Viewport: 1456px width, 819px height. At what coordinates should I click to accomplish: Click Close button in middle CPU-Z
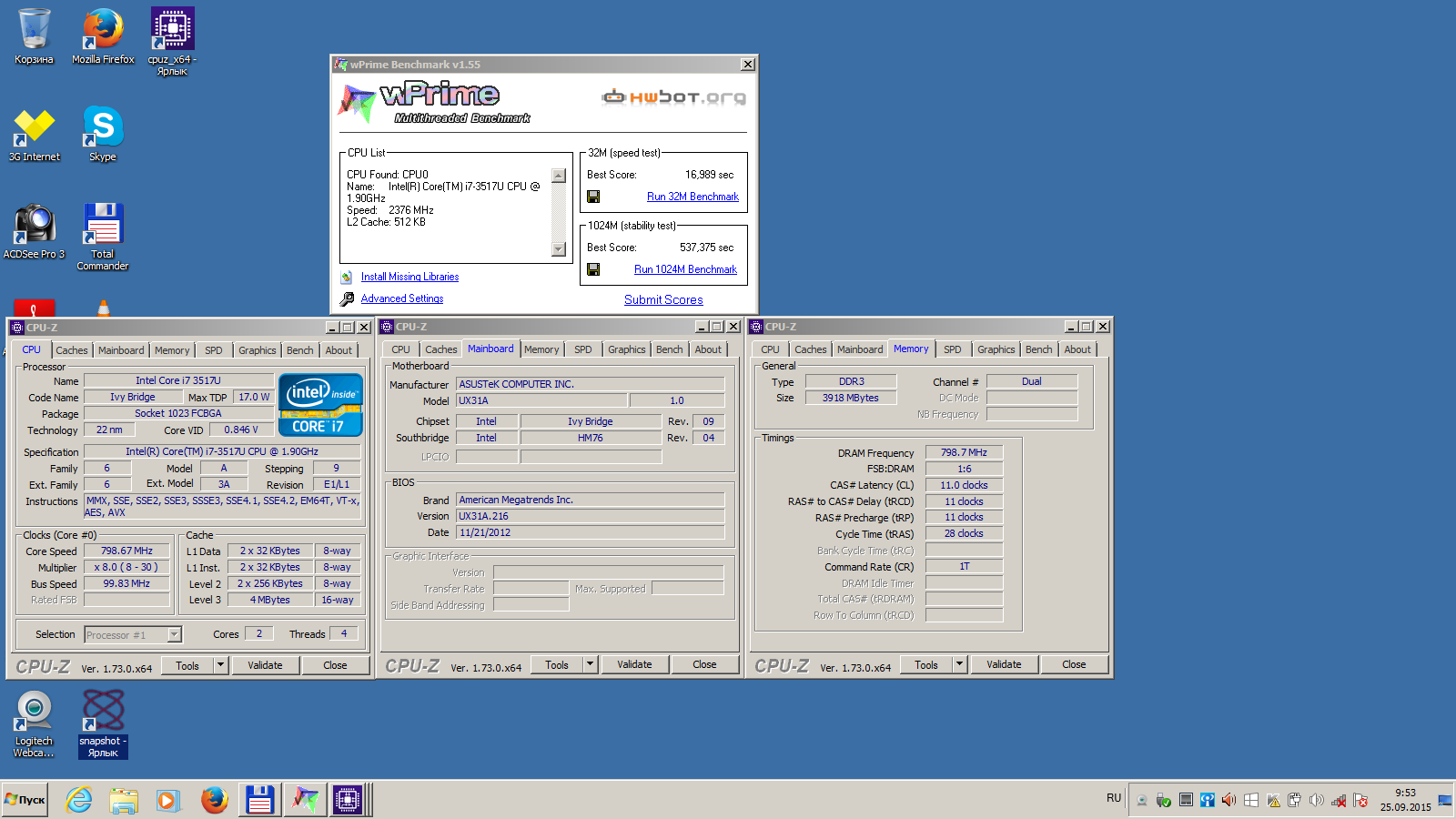click(704, 664)
